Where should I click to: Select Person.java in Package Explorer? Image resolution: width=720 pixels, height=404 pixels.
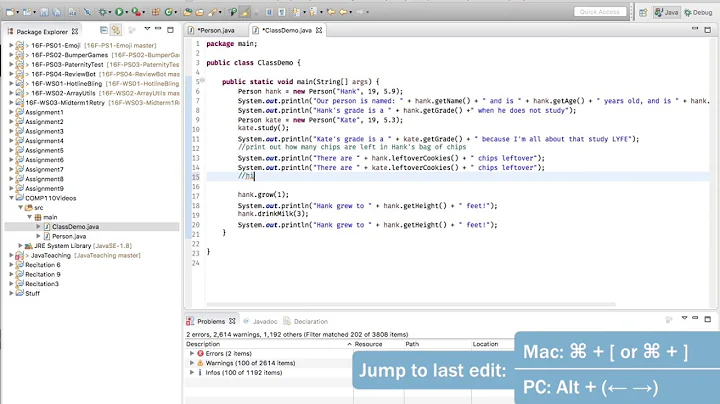pyautogui.click(x=70, y=236)
